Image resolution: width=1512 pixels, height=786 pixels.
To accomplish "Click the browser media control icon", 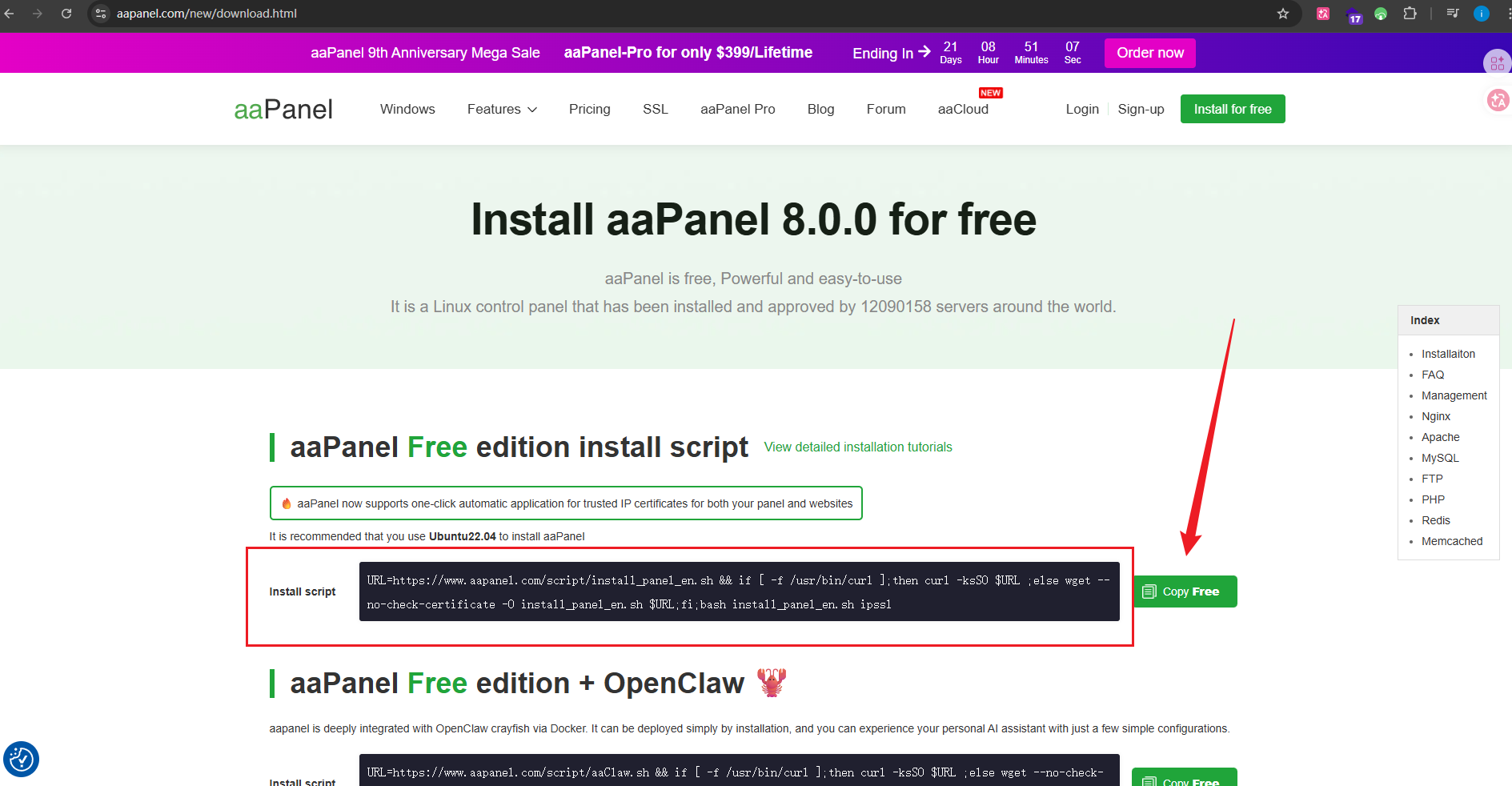I will click(x=1453, y=14).
